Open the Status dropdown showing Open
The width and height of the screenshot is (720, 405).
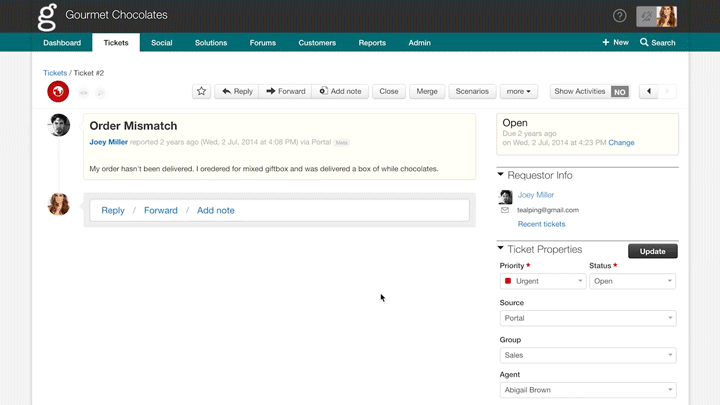coord(632,281)
